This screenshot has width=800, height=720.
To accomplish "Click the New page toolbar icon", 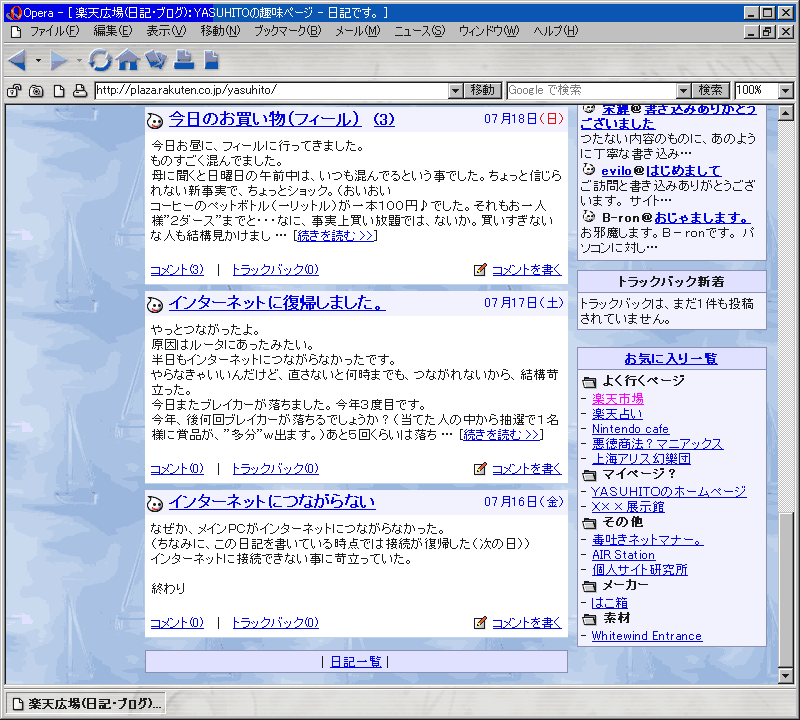I will pos(211,60).
